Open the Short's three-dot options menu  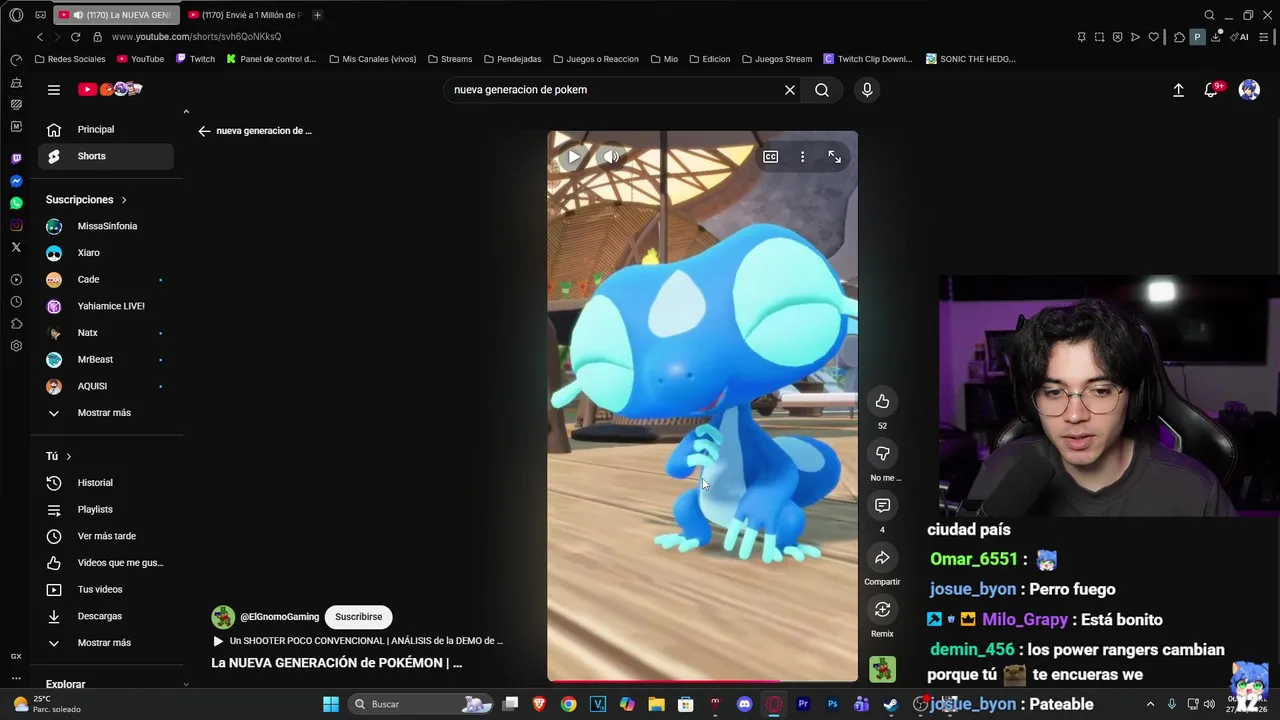[802, 157]
